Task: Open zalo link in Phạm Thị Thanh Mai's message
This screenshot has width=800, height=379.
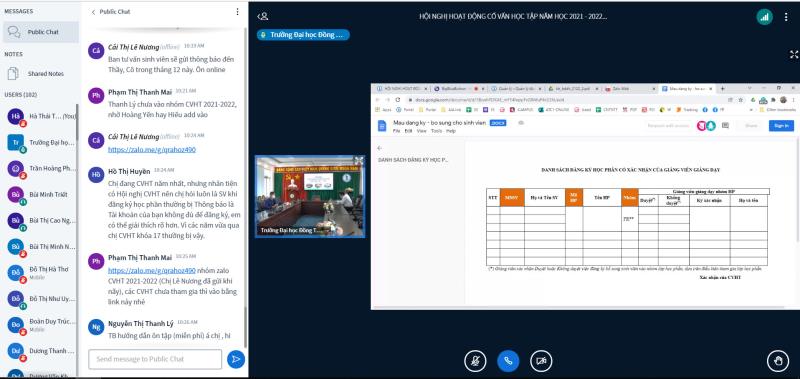Action: [x=152, y=270]
